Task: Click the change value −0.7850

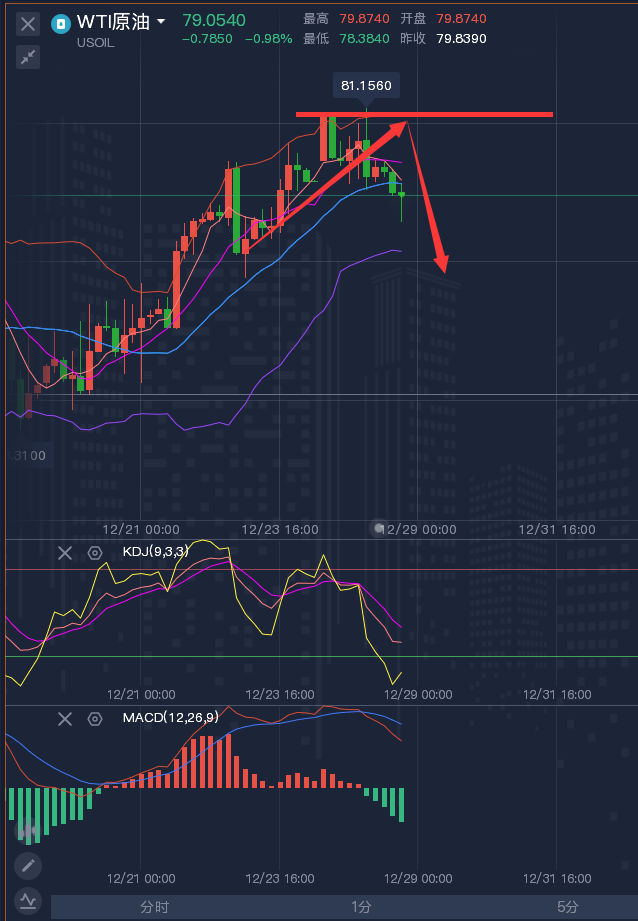Action: (207, 39)
